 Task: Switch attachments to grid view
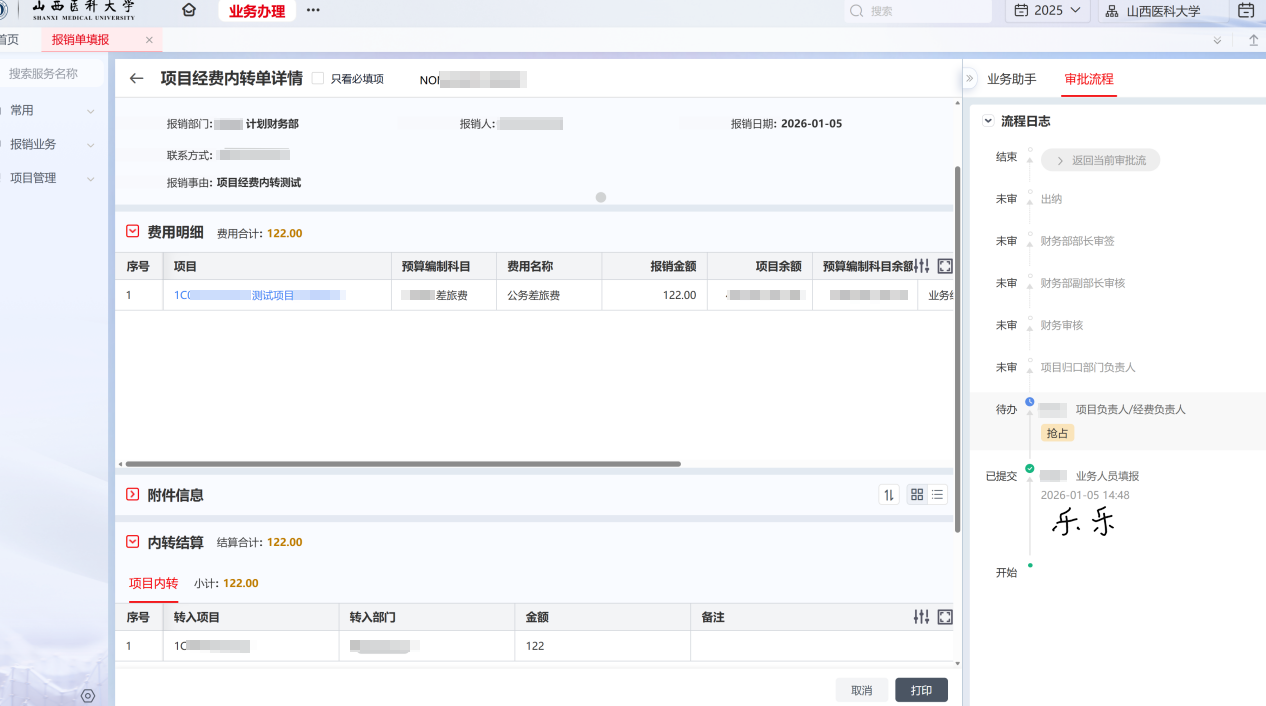[x=917, y=495]
